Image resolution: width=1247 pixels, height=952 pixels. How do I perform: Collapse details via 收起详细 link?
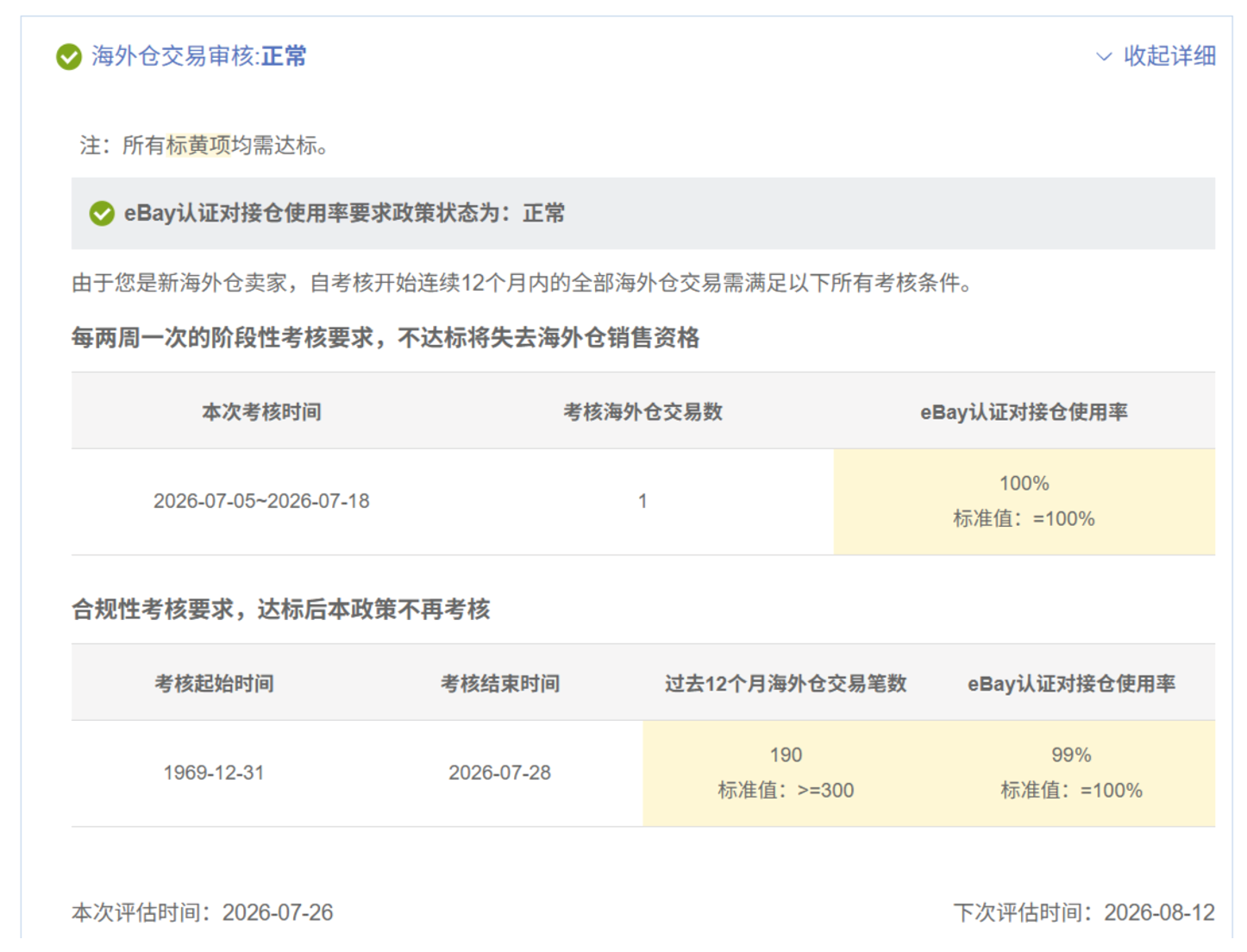point(1169,56)
